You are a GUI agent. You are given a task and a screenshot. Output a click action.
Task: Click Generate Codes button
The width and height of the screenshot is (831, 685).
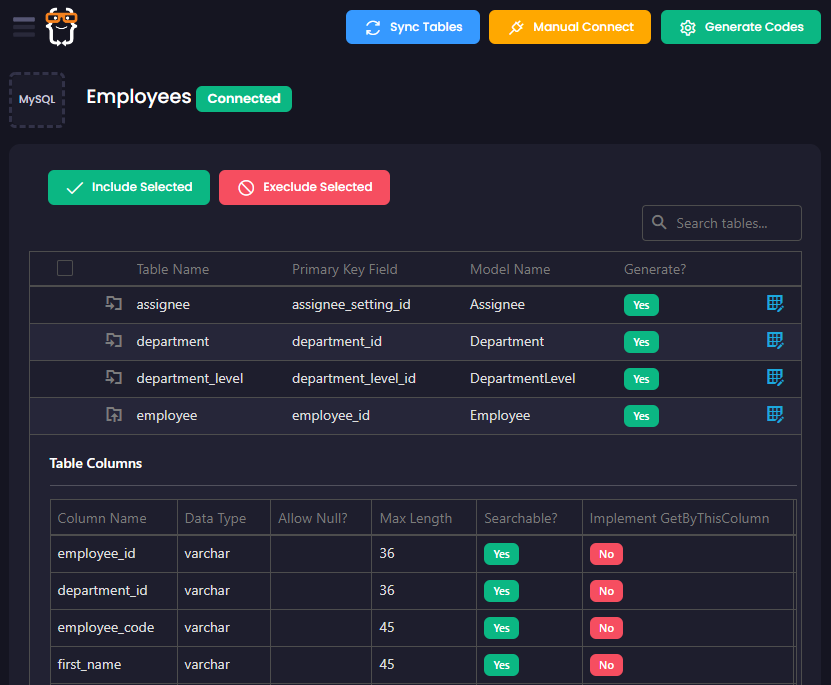[740, 27]
